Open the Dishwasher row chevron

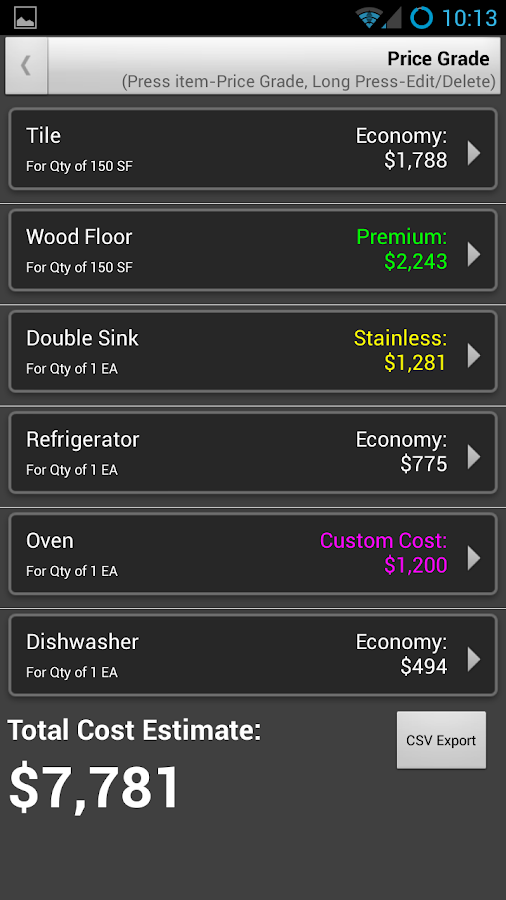click(474, 660)
